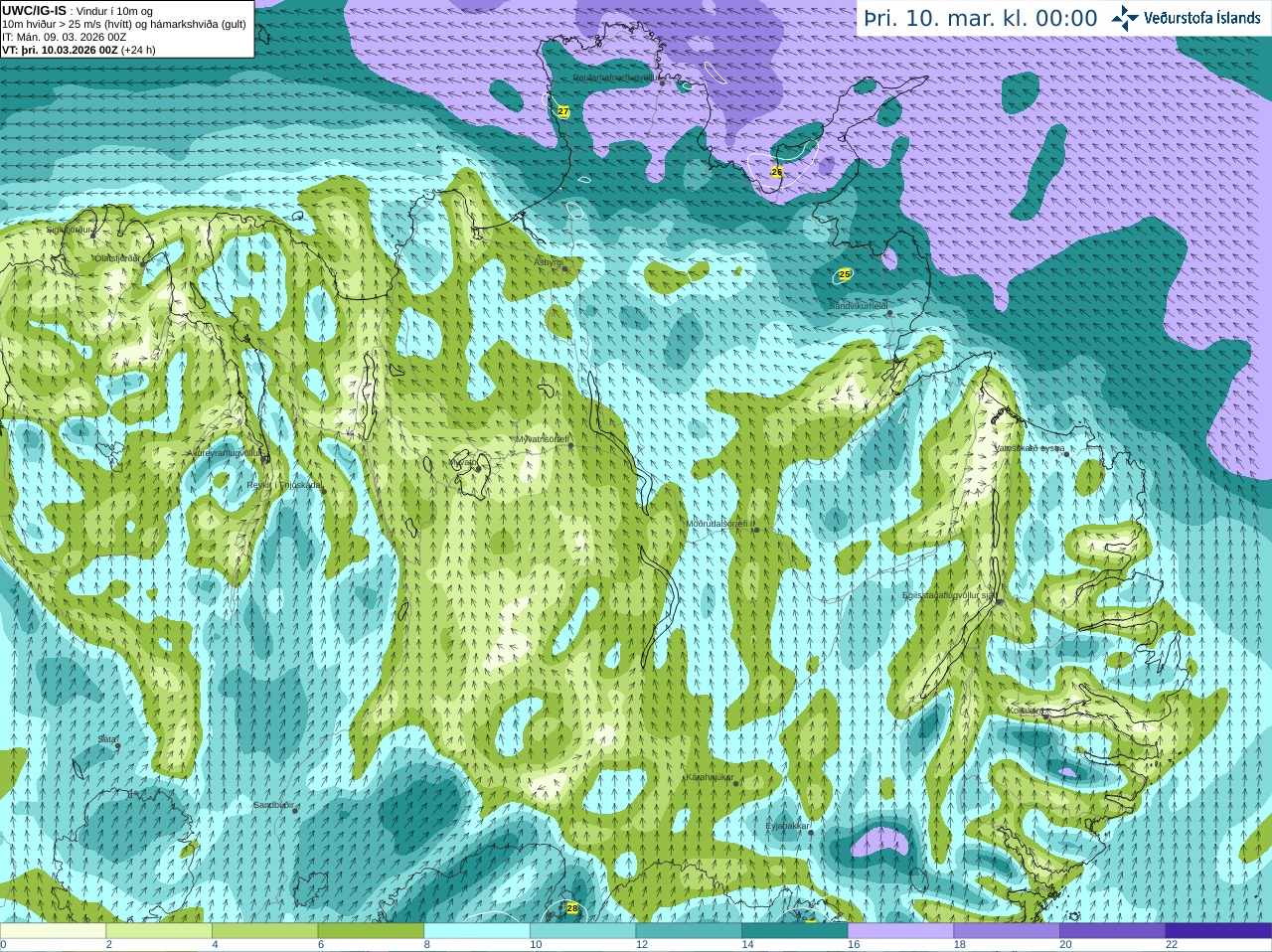Select the Sáta station dot
The image size is (1272, 952).
click(118, 746)
